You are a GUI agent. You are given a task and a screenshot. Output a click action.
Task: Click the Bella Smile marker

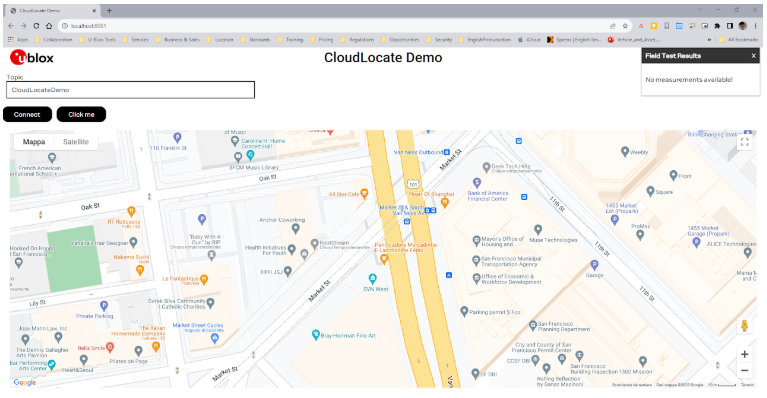coord(110,348)
